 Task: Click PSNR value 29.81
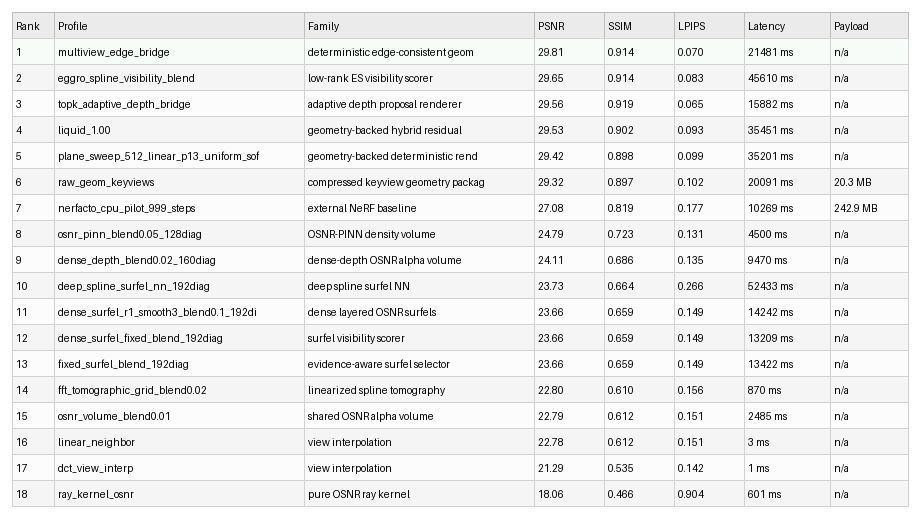tap(550, 52)
